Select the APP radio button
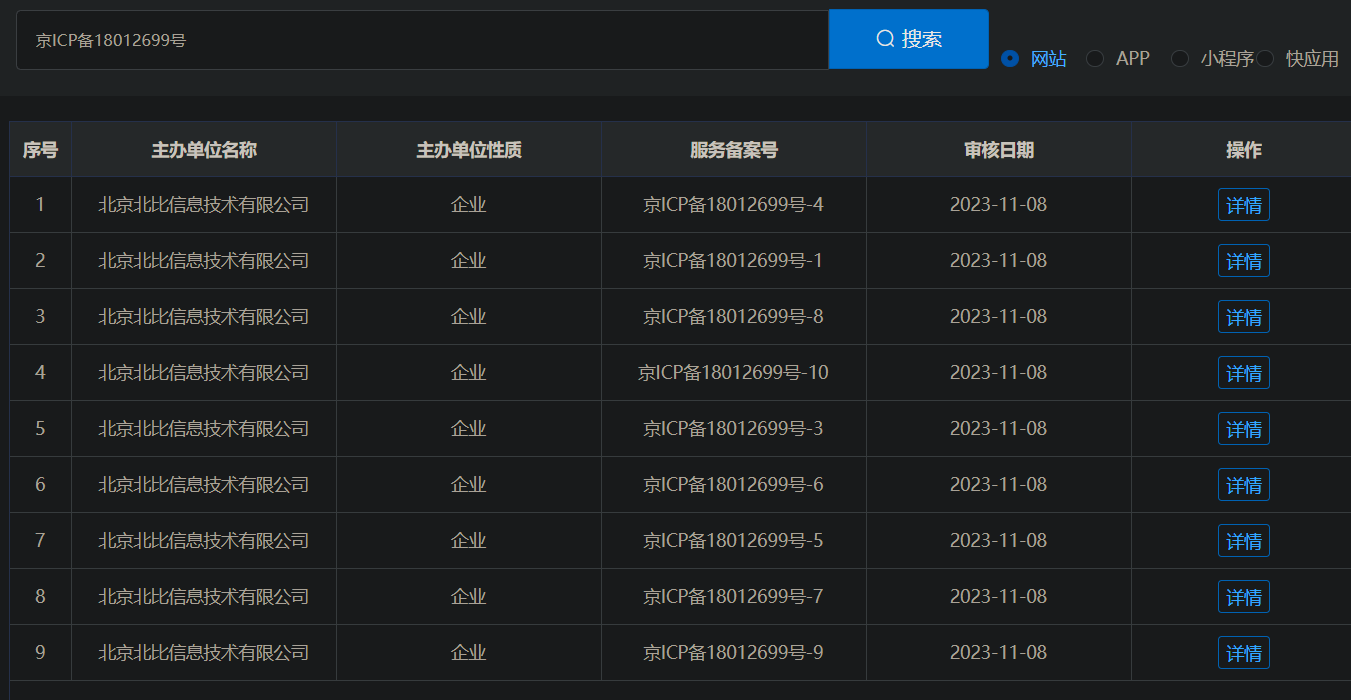 (x=1095, y=59)
